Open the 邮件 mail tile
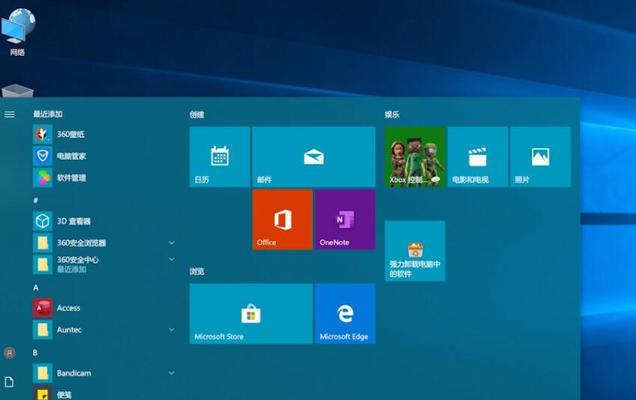636x400 pixels. [314, 157]
